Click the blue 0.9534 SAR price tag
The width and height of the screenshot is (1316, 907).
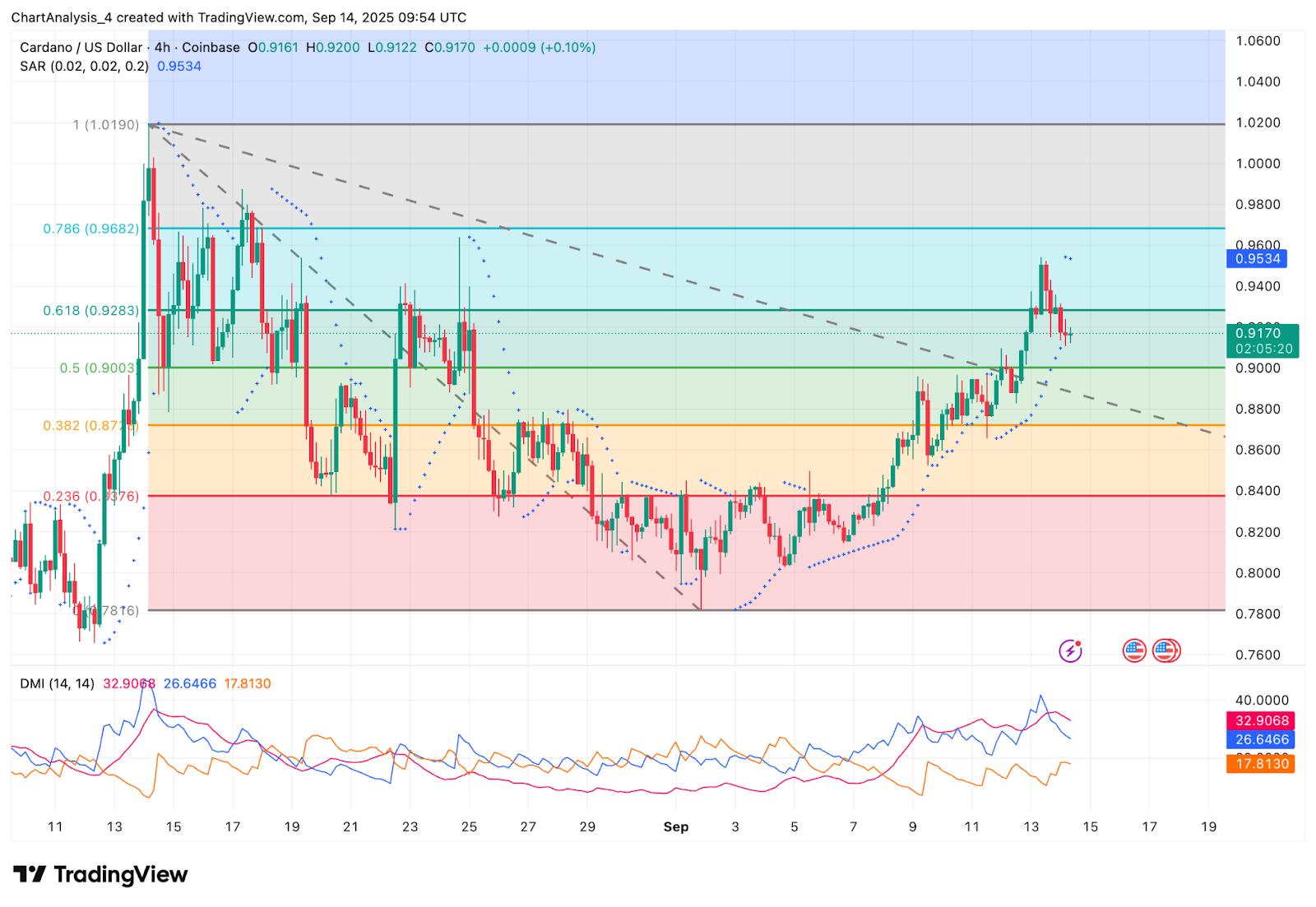[1256, 259]
